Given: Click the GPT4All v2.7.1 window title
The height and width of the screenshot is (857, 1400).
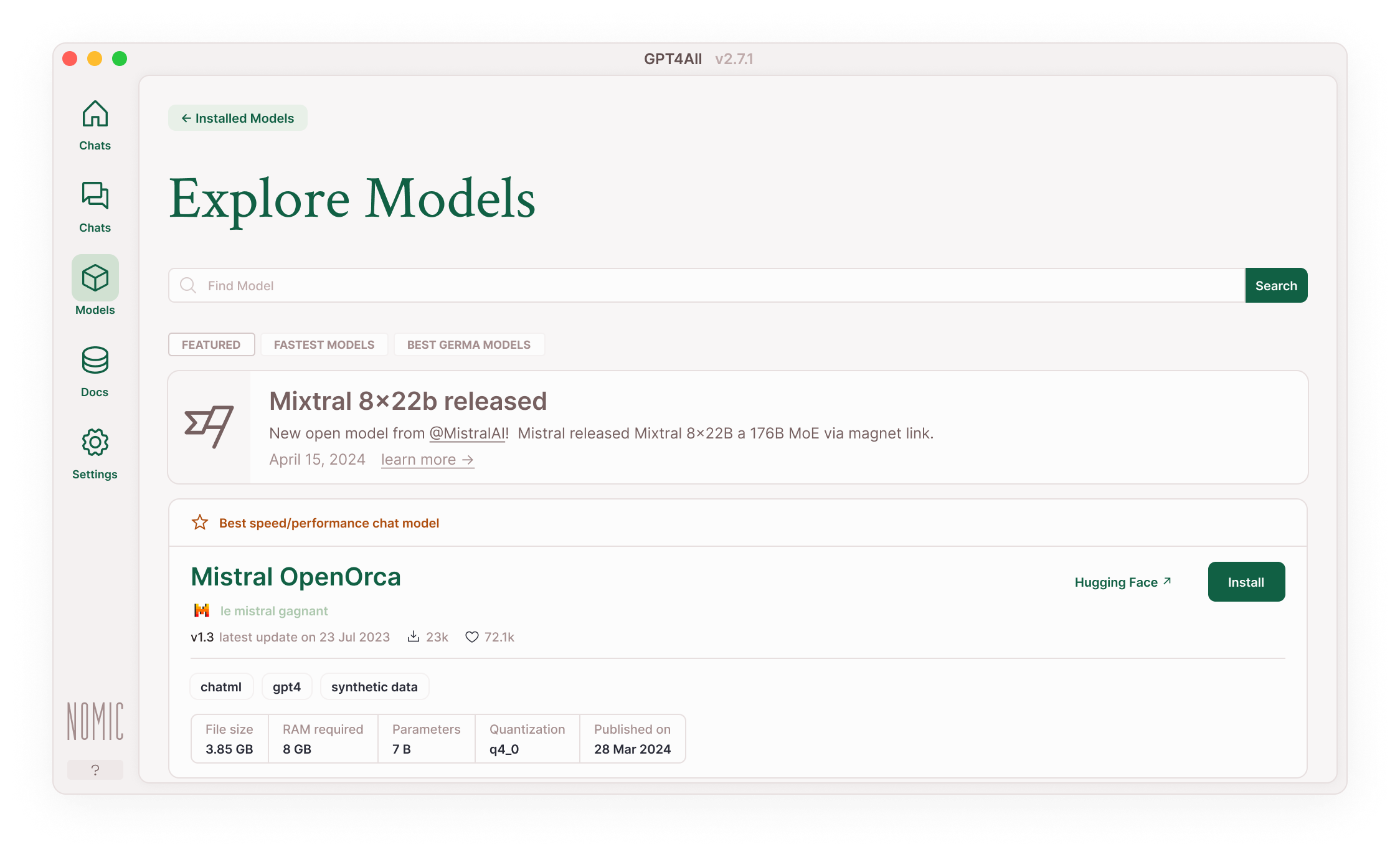Looking at the screenshot, I should 699,59.
